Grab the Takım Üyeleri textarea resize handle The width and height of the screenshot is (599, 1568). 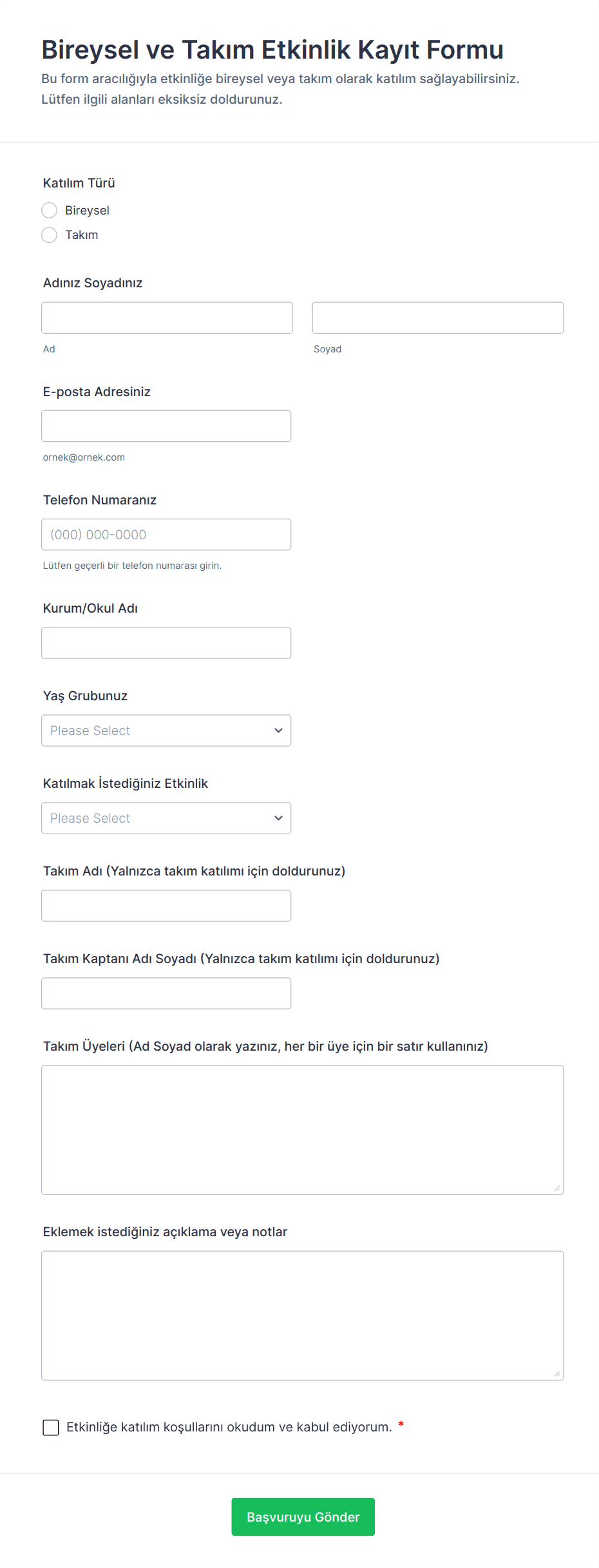coord(556,1188)
